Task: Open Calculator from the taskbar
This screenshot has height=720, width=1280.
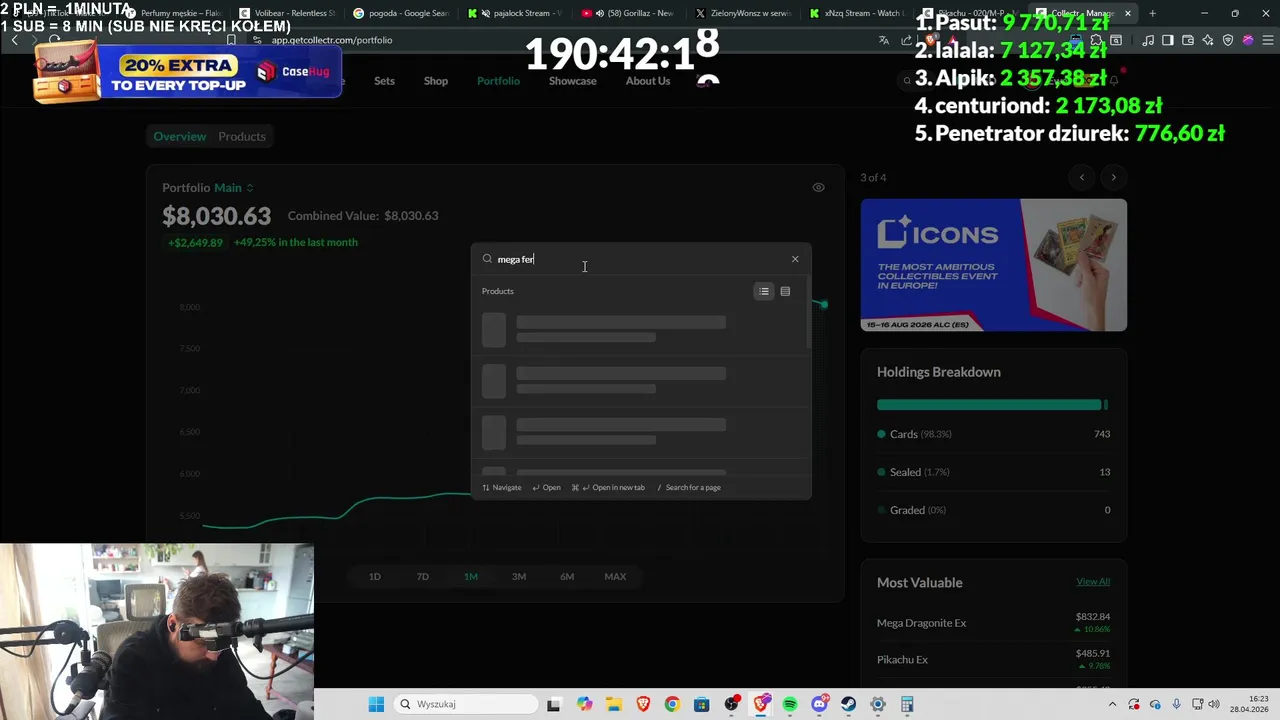Action: 907,704
